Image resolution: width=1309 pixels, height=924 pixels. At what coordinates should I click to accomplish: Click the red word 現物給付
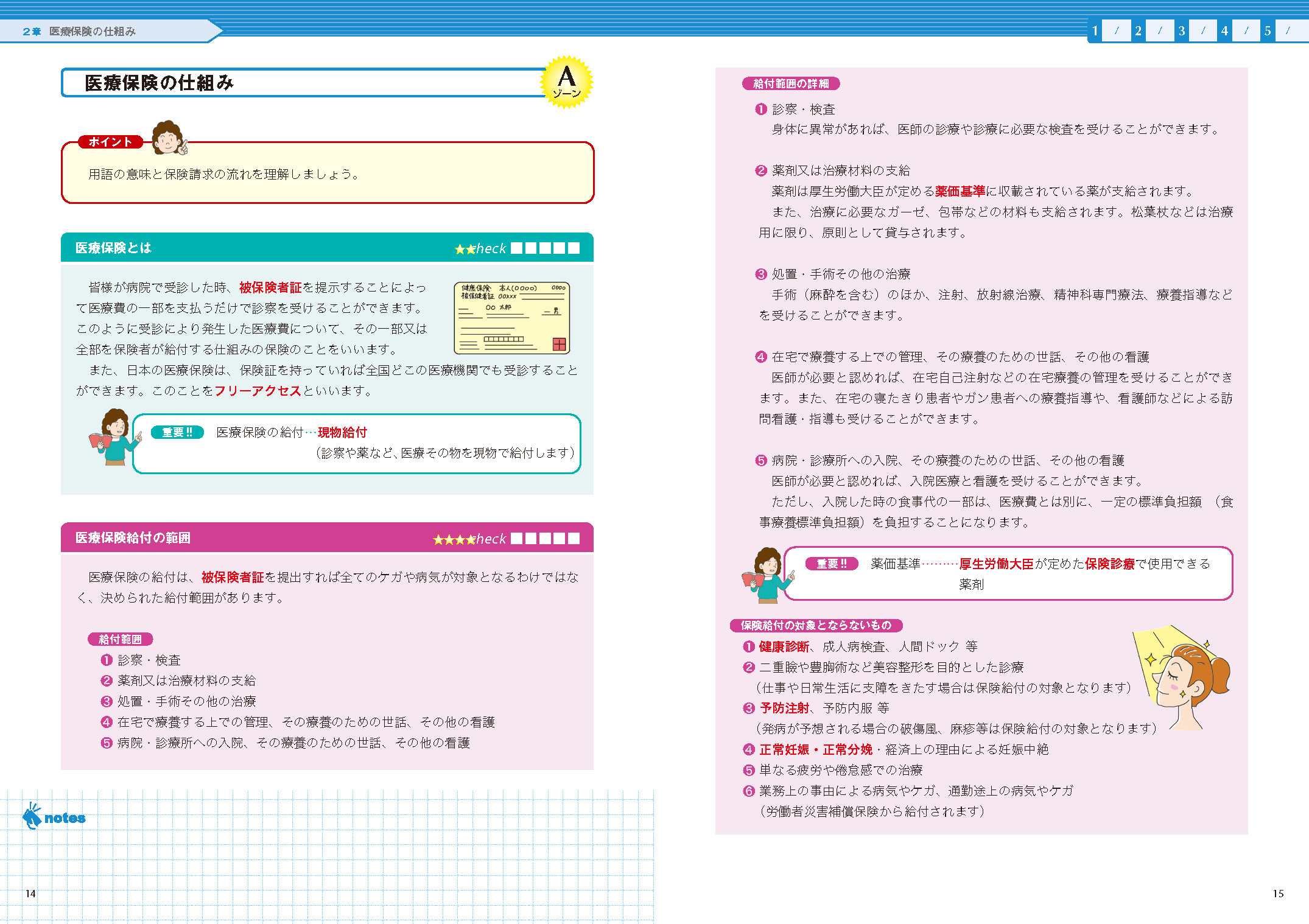click(x=342, y=432)
